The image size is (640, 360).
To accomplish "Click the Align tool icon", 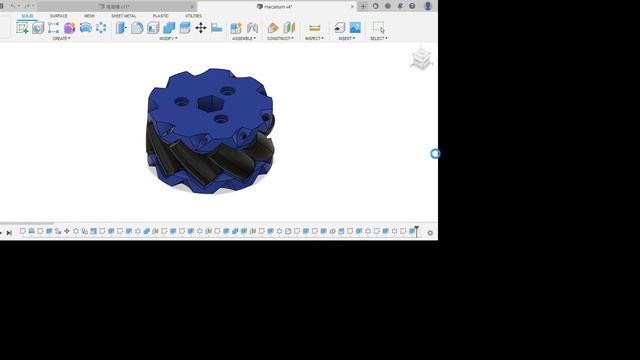I will coord(217,28).
